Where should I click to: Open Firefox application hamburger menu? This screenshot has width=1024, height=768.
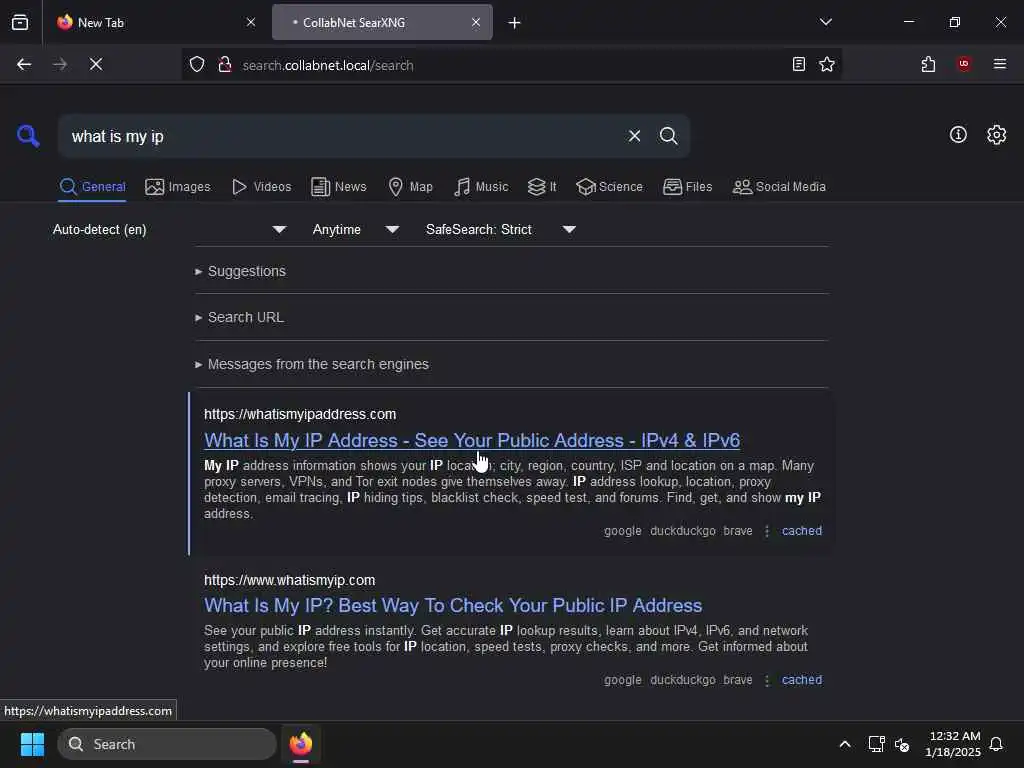pyautogui.click(x=1000, y=64)
